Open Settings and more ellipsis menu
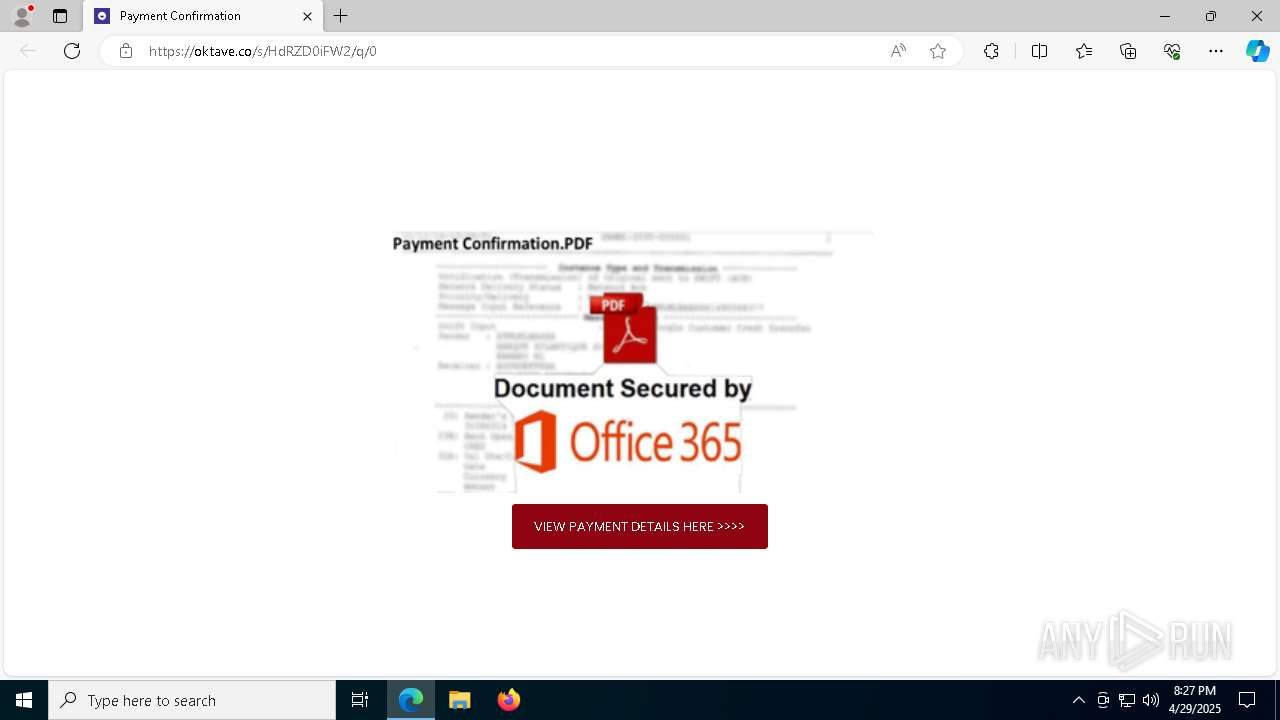This screenshot has width=1280, height=720. coord(1216,51)
